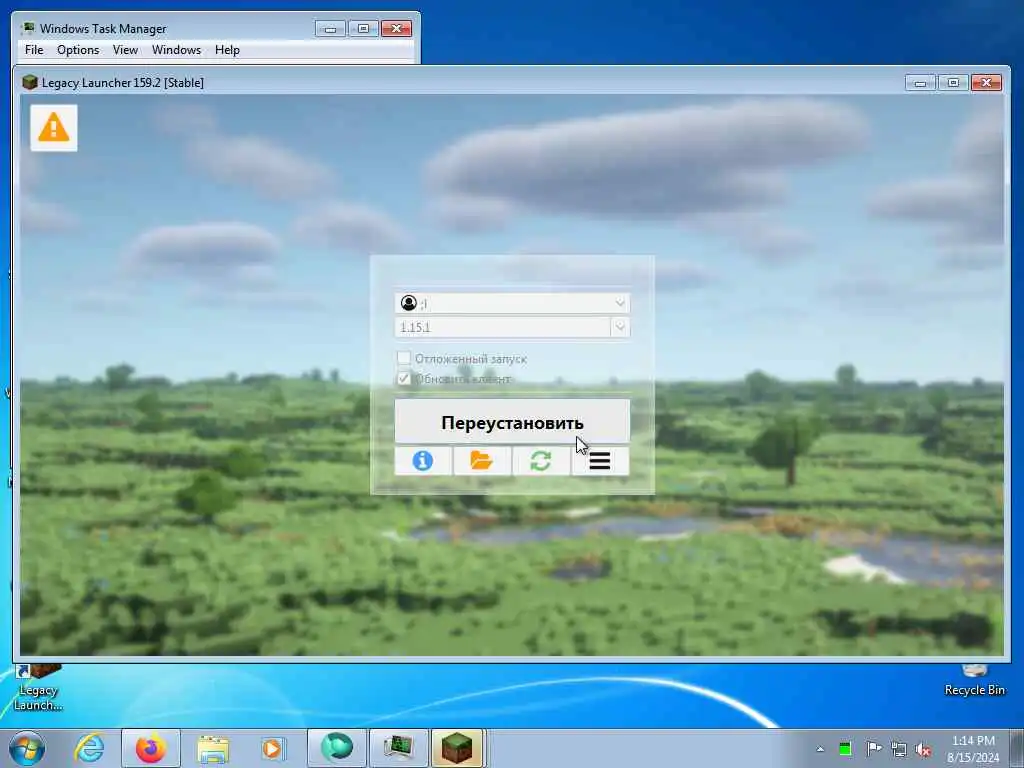Maximize the Legacy Launcher window
The height and width of the screenshot is (768, 1024).
953,83
